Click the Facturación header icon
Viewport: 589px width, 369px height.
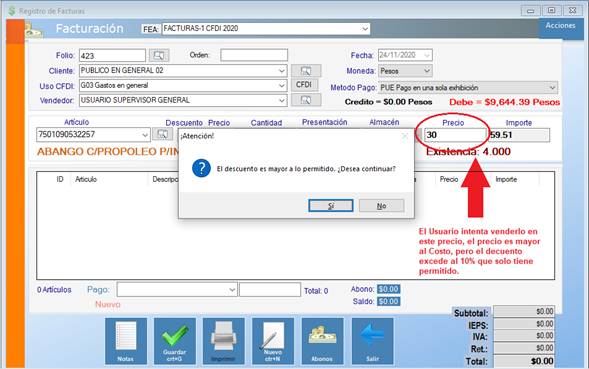pyautogui.click(x=34, y=30)
